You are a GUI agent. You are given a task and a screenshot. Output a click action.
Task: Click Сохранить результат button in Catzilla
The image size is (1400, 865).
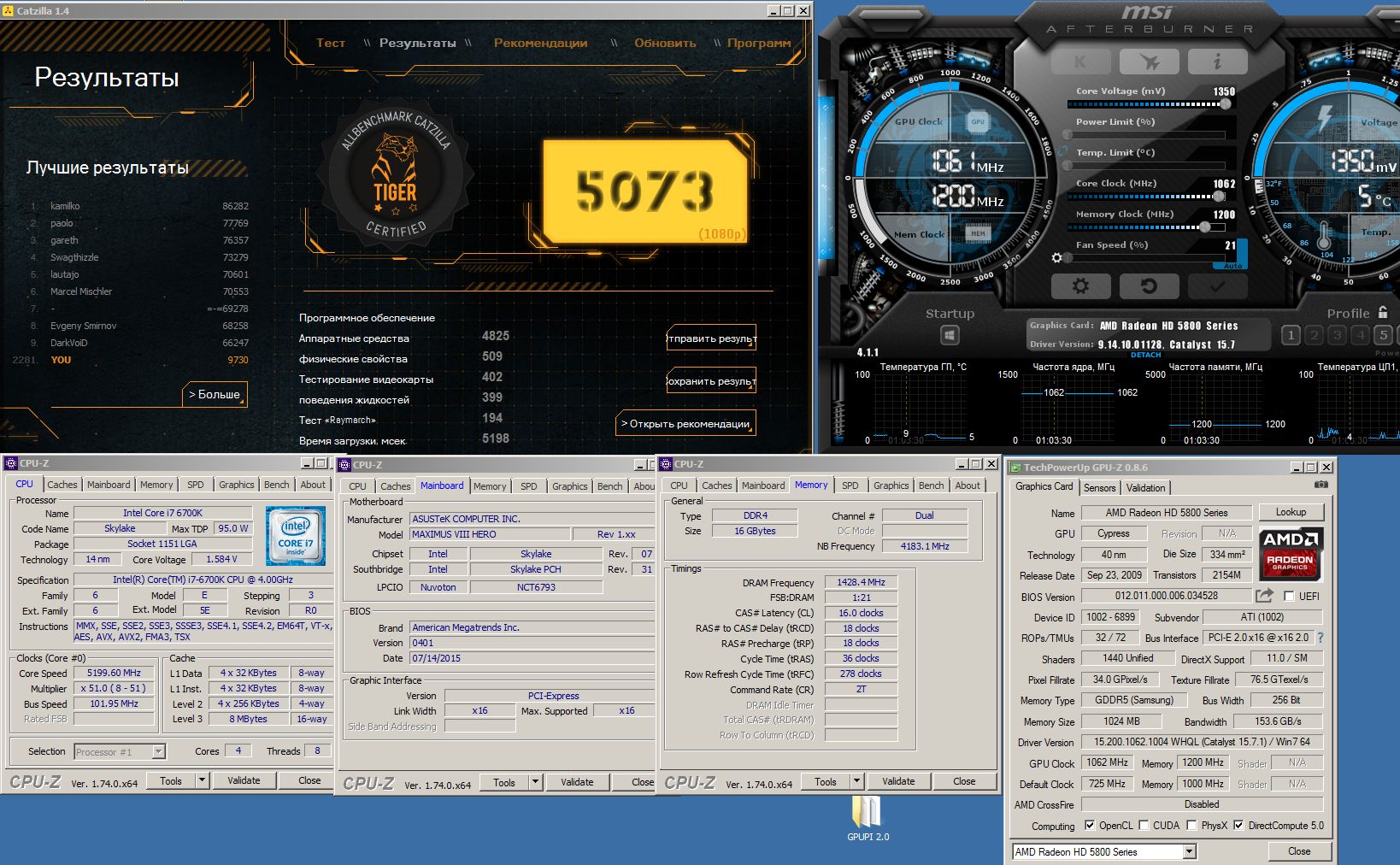pyautogui.click(x=711, y=381)
